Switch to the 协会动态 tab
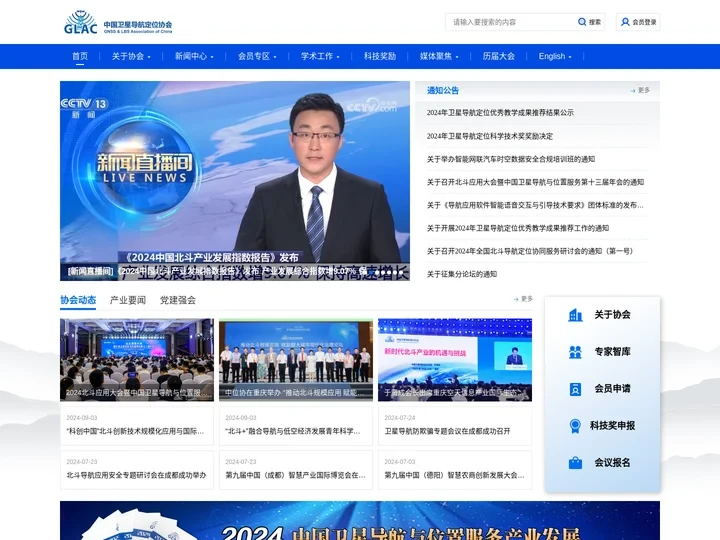720x540 pixels. pos(78,300)
